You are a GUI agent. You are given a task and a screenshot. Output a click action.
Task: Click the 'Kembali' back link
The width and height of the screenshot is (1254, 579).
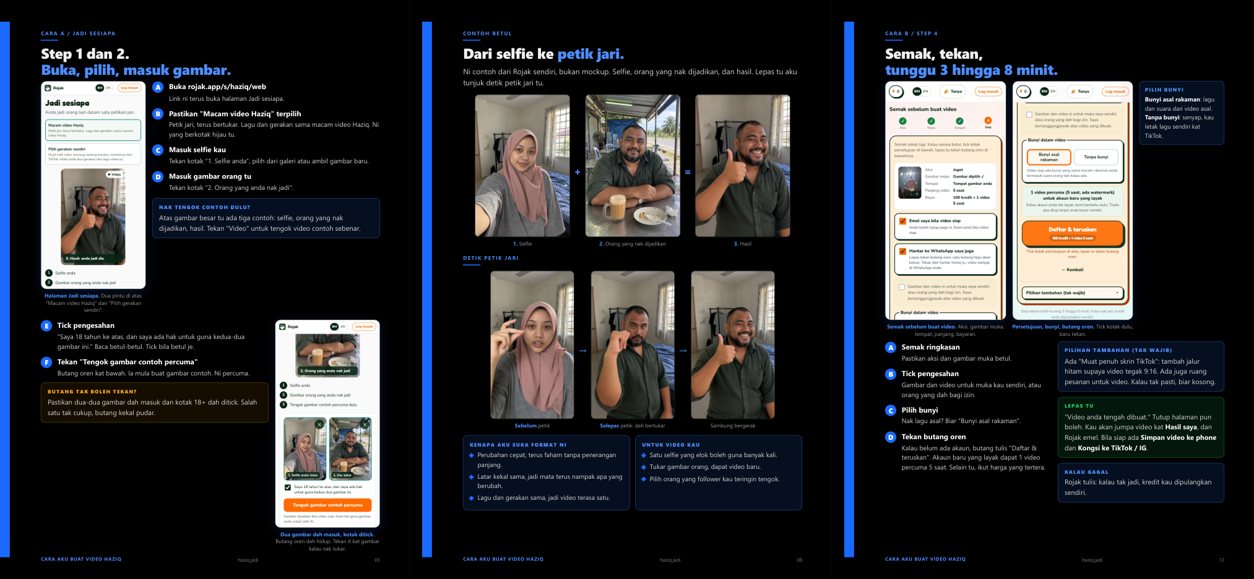(x=1073, y=269)
